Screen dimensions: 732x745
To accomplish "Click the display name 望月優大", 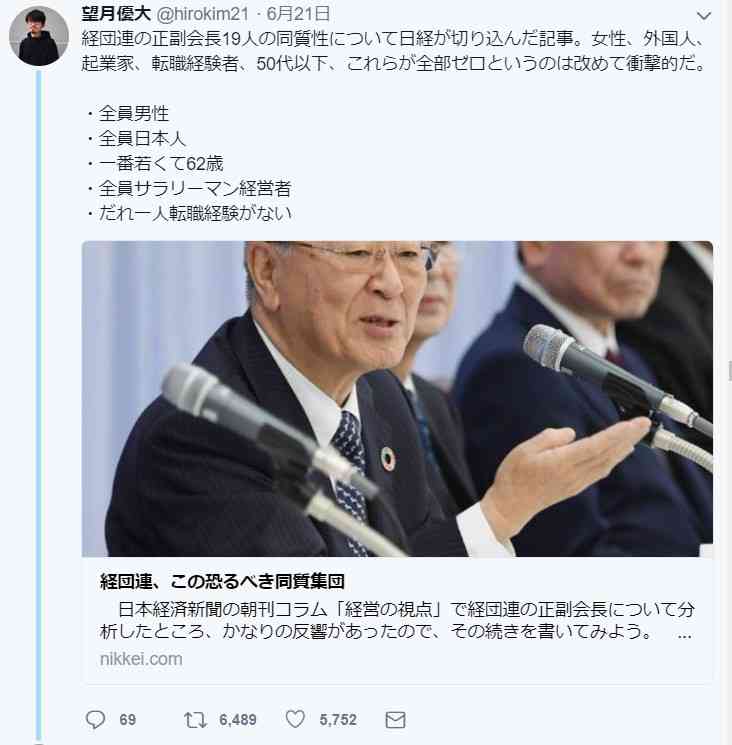I will pos(116,14).
